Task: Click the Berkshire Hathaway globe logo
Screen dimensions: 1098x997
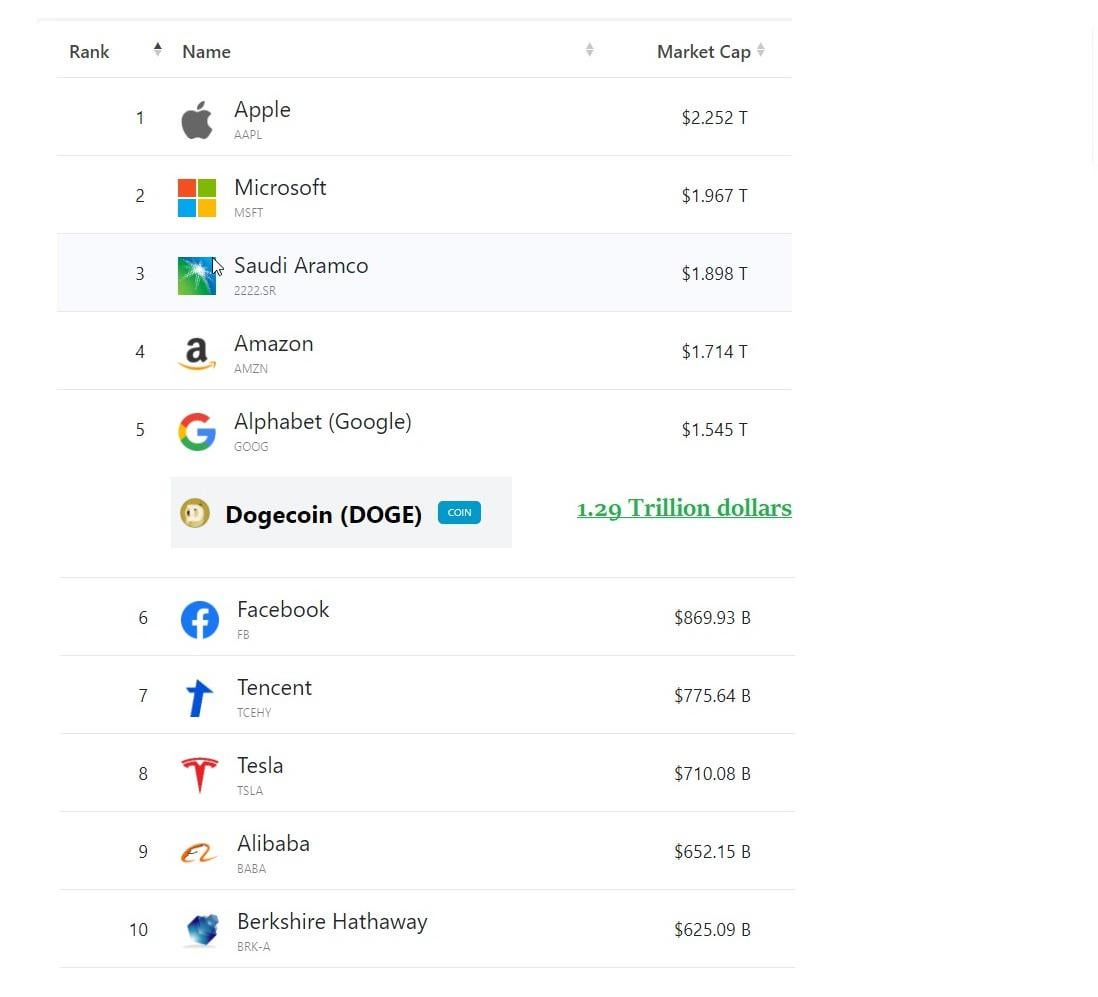Action: [202, 929]
